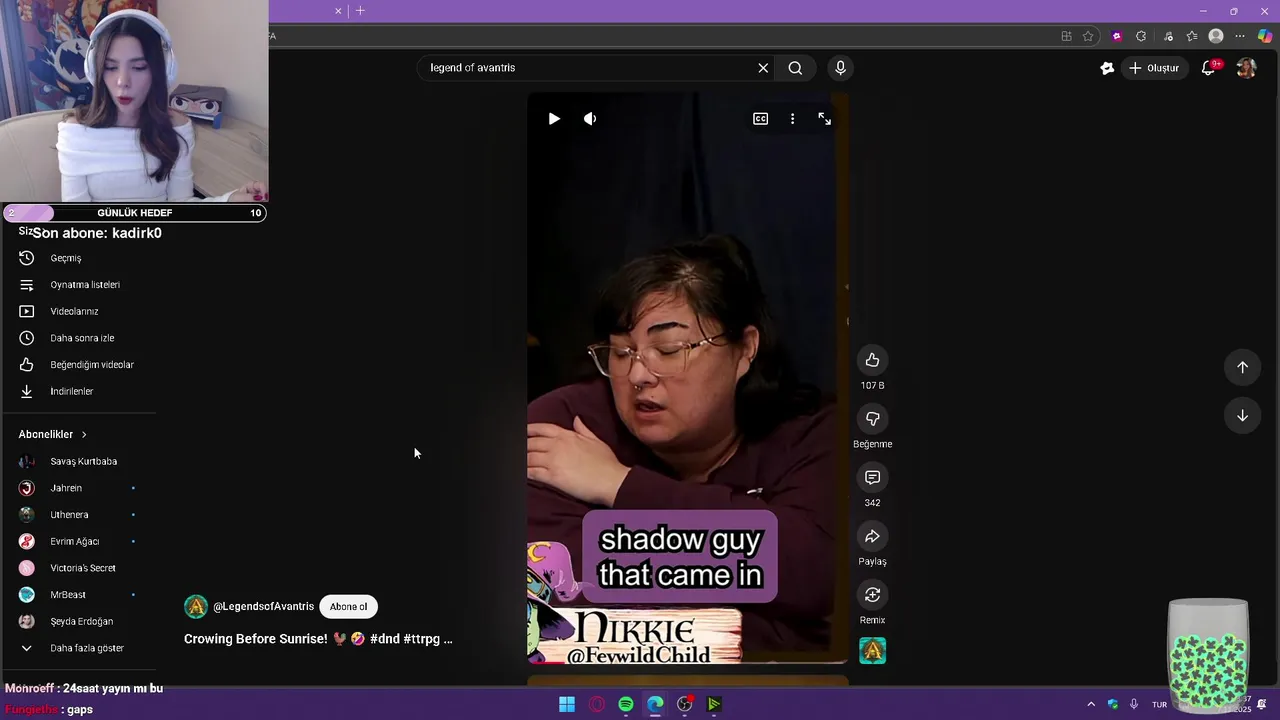Close the current browser tab
This screenshot has width=1280, height=720.
point(338,11)
